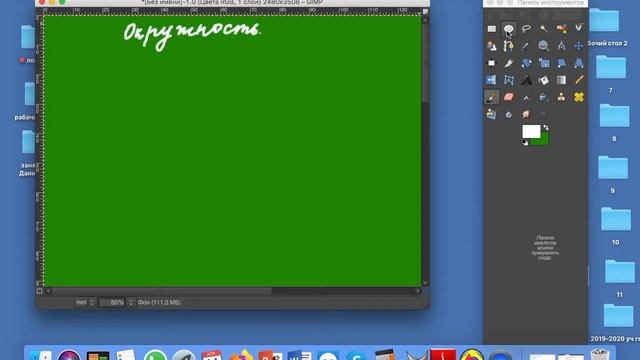Open desktop folder named 9

[613, 168]
